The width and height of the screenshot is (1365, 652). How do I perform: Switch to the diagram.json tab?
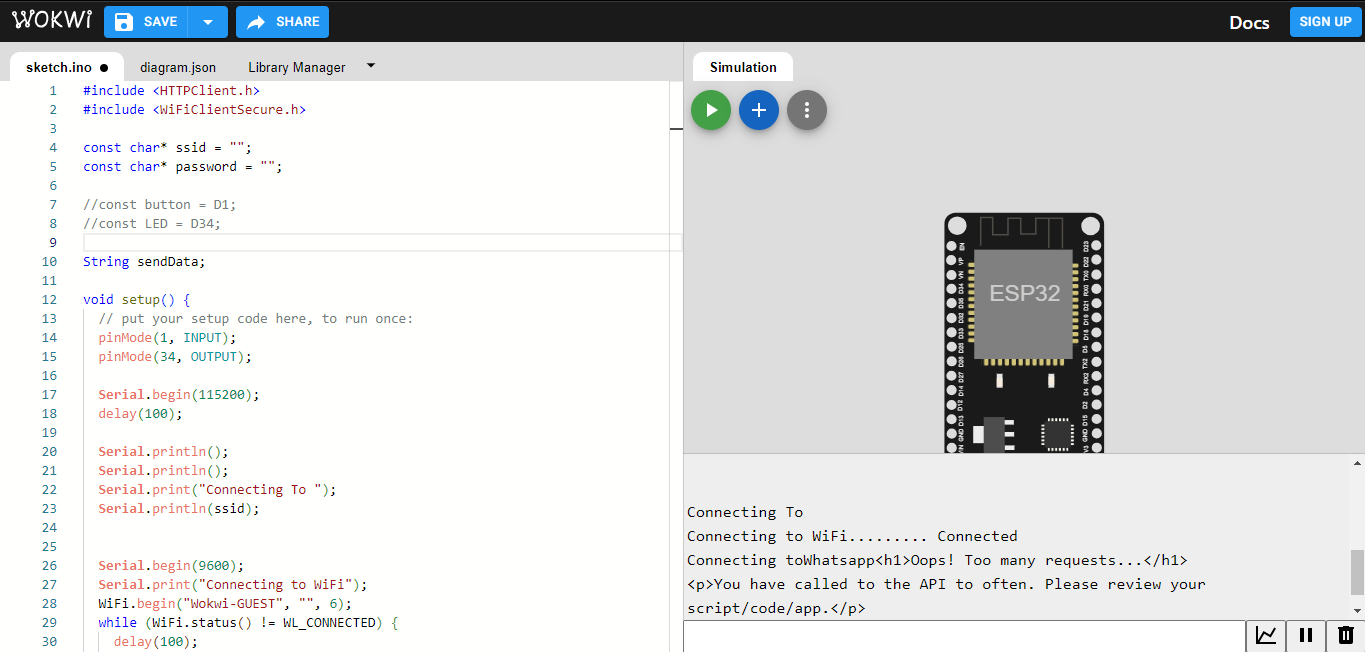point(178,67)
